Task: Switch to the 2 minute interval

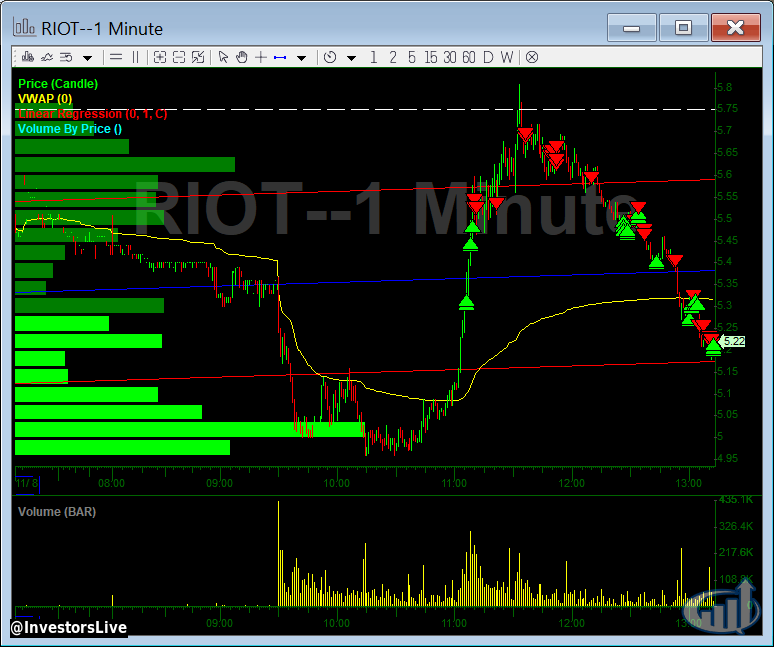Action: click(393, 58)
